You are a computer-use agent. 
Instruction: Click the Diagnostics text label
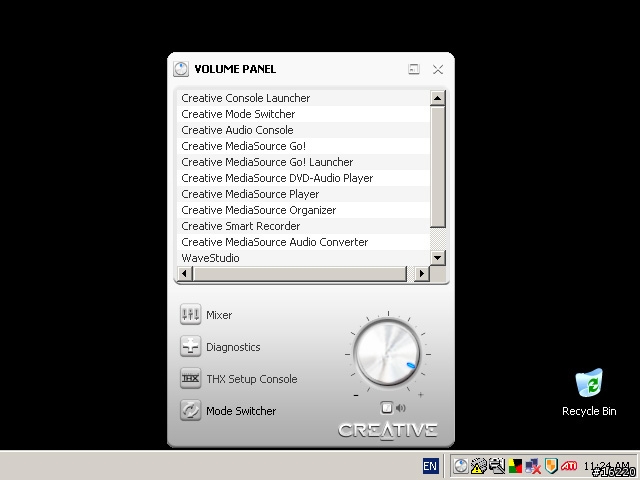pyautogui.click(x=233, y=347)
